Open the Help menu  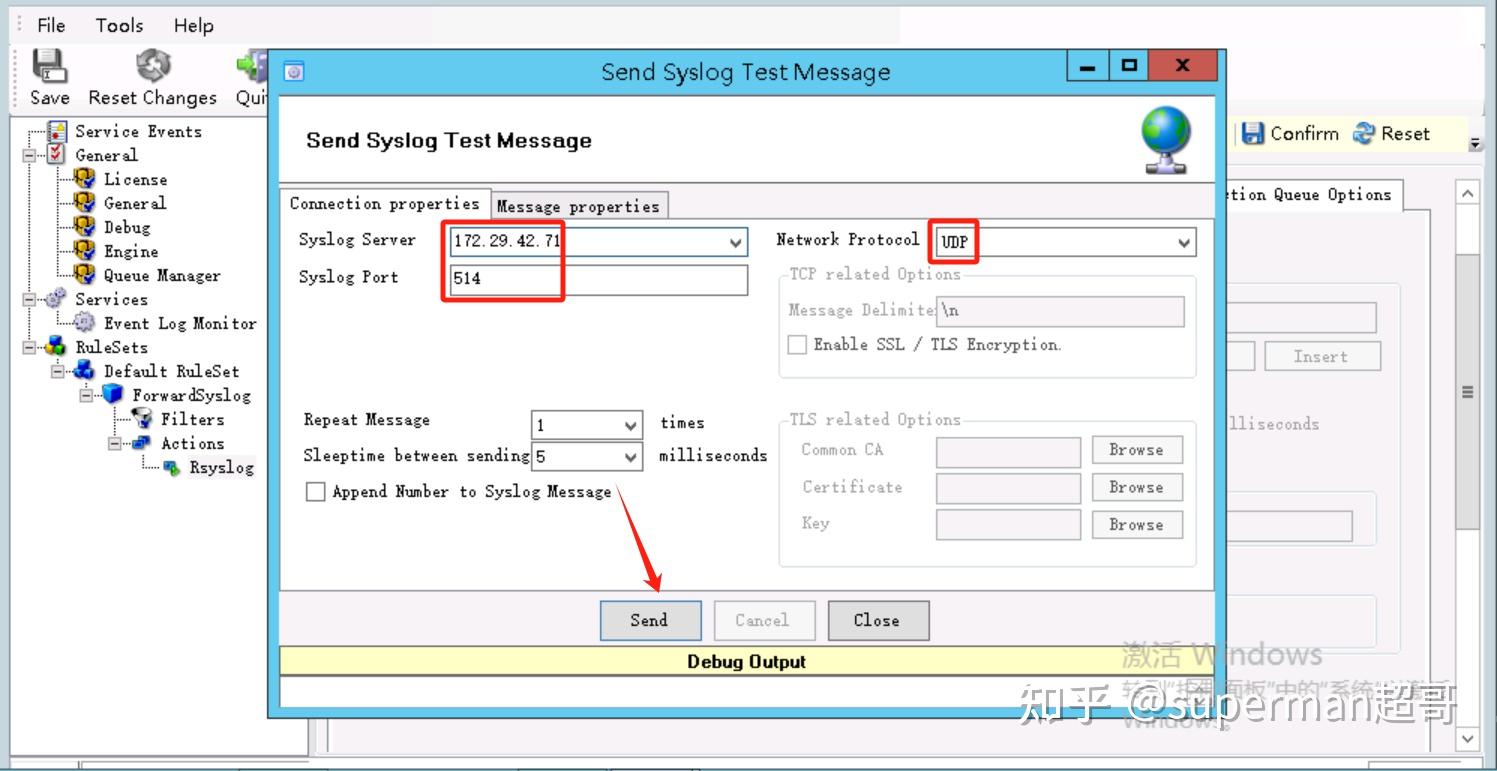[x=193, y=26]
